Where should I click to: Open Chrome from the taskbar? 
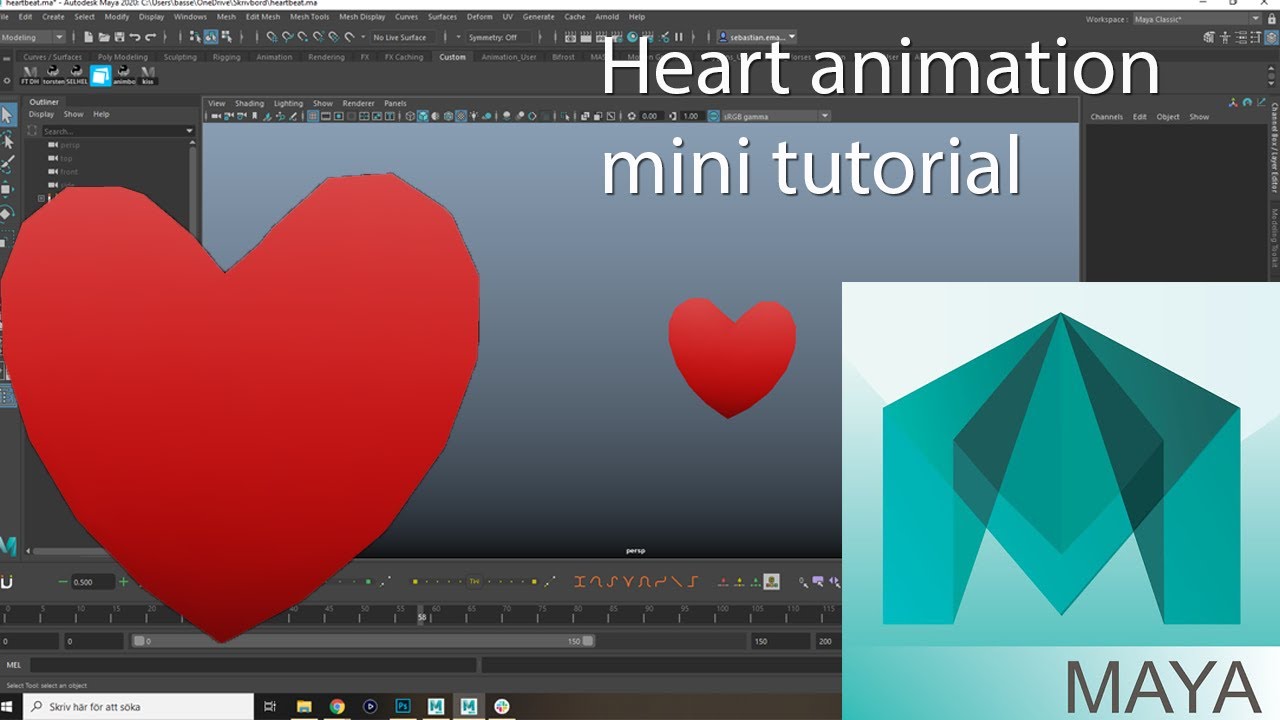tap(337, 706)
